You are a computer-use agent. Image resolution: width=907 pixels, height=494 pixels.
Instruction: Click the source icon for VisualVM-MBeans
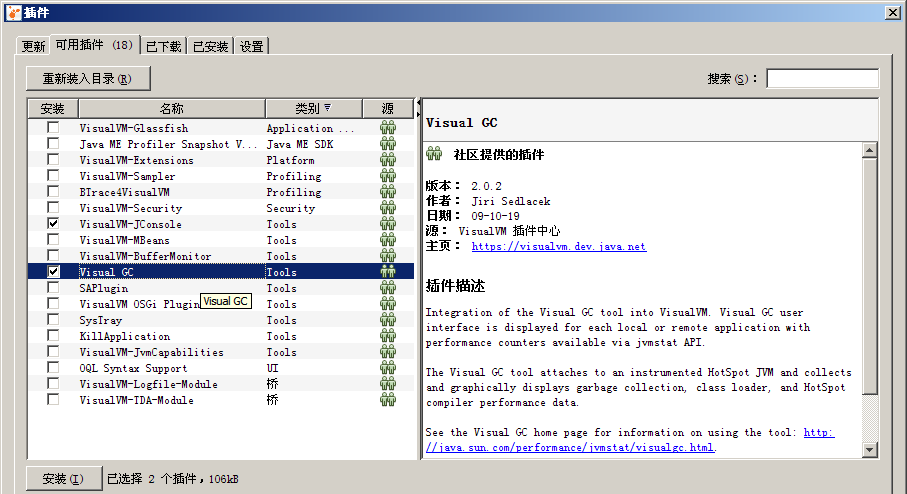(388, 239)
